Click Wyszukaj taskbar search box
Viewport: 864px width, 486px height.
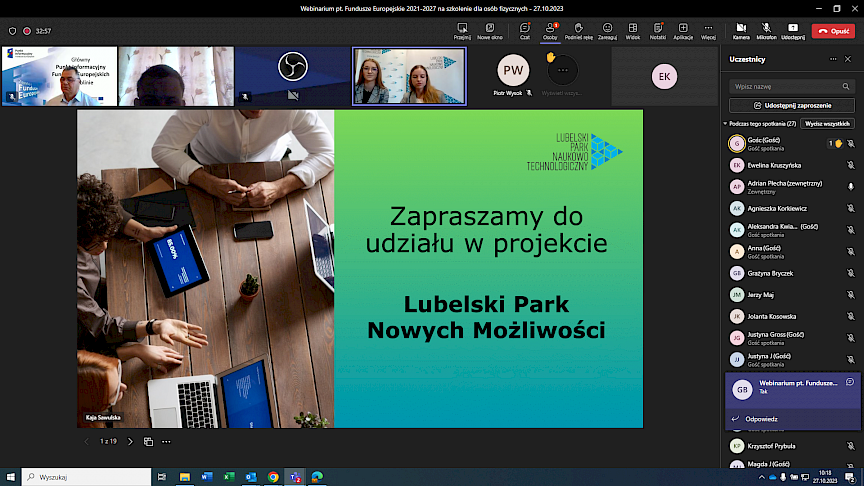(87, 477)
